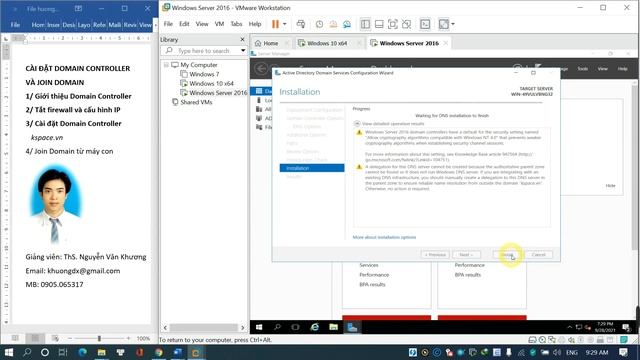Open Microsoft Edge on the host taskbar
This screenshot has width=640, height=360.
(x=82, y=352)
